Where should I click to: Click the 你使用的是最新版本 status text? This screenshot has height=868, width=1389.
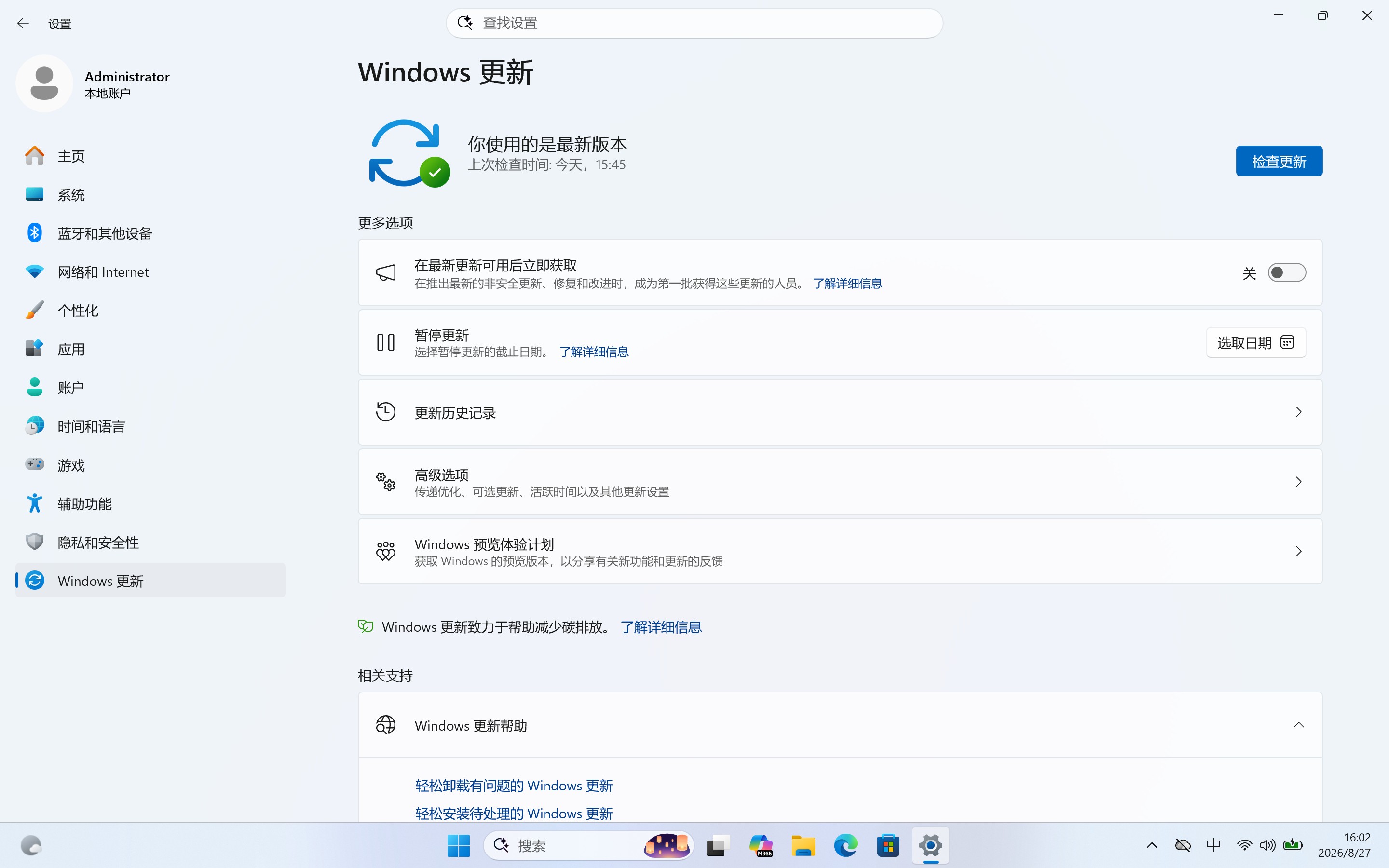tap(547, 144)
